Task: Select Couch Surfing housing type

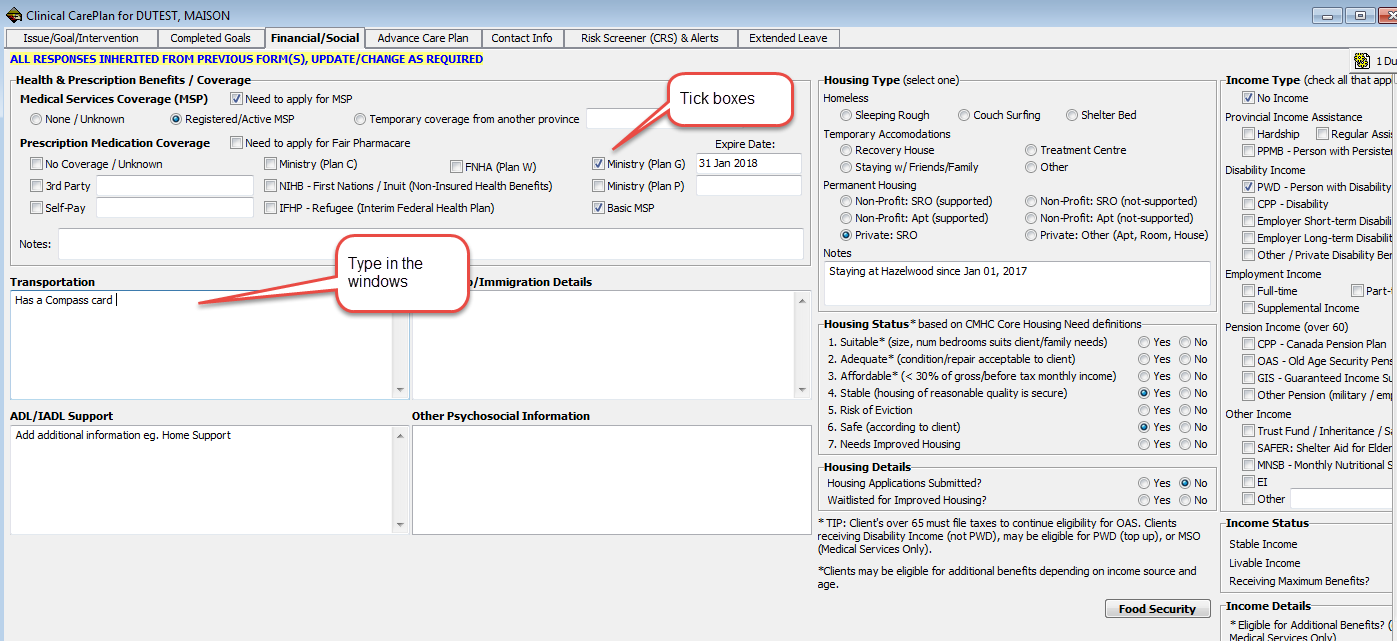Action: tap(964, 115)
